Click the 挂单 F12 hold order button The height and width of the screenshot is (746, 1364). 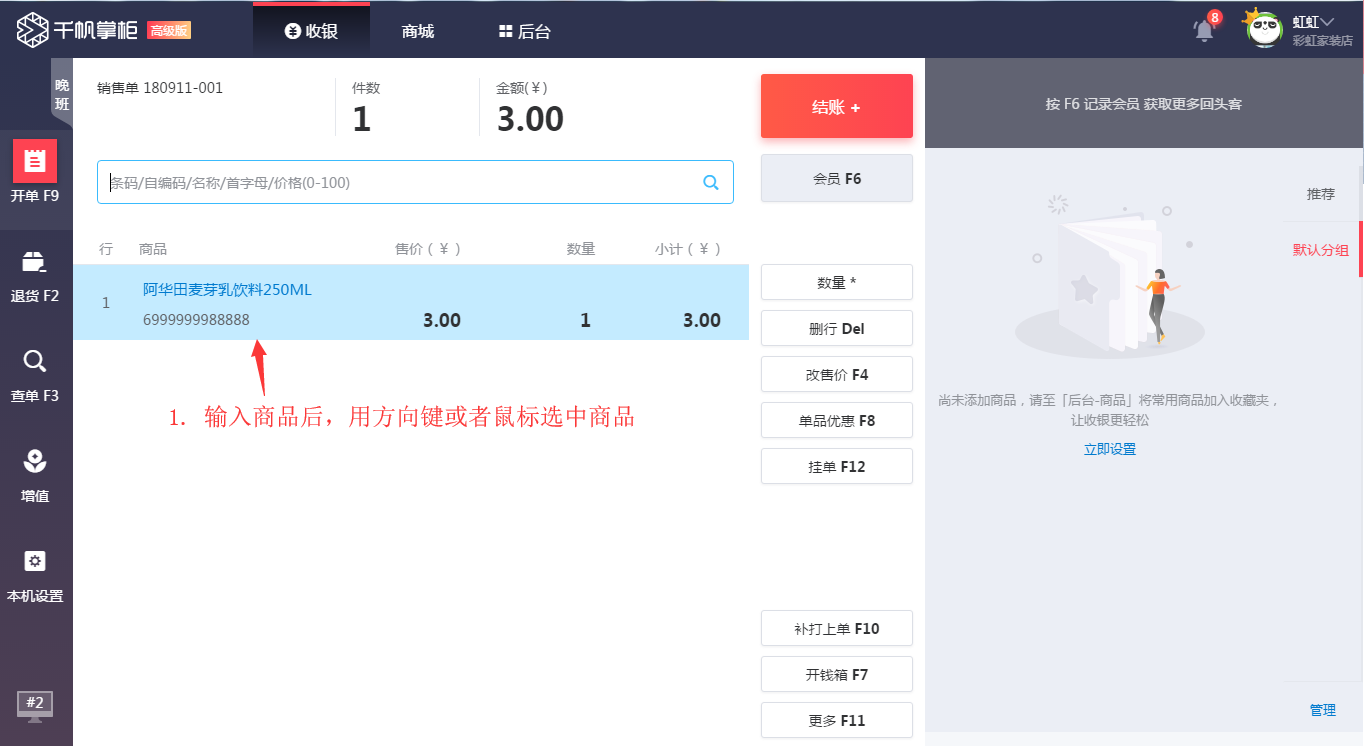point(836,466)
